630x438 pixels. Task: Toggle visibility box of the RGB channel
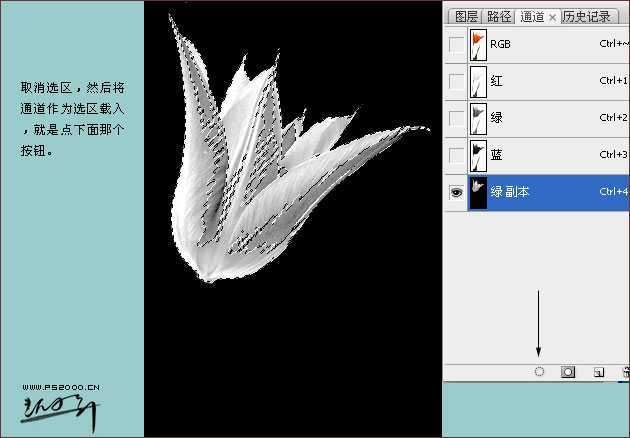pos(456,44)
